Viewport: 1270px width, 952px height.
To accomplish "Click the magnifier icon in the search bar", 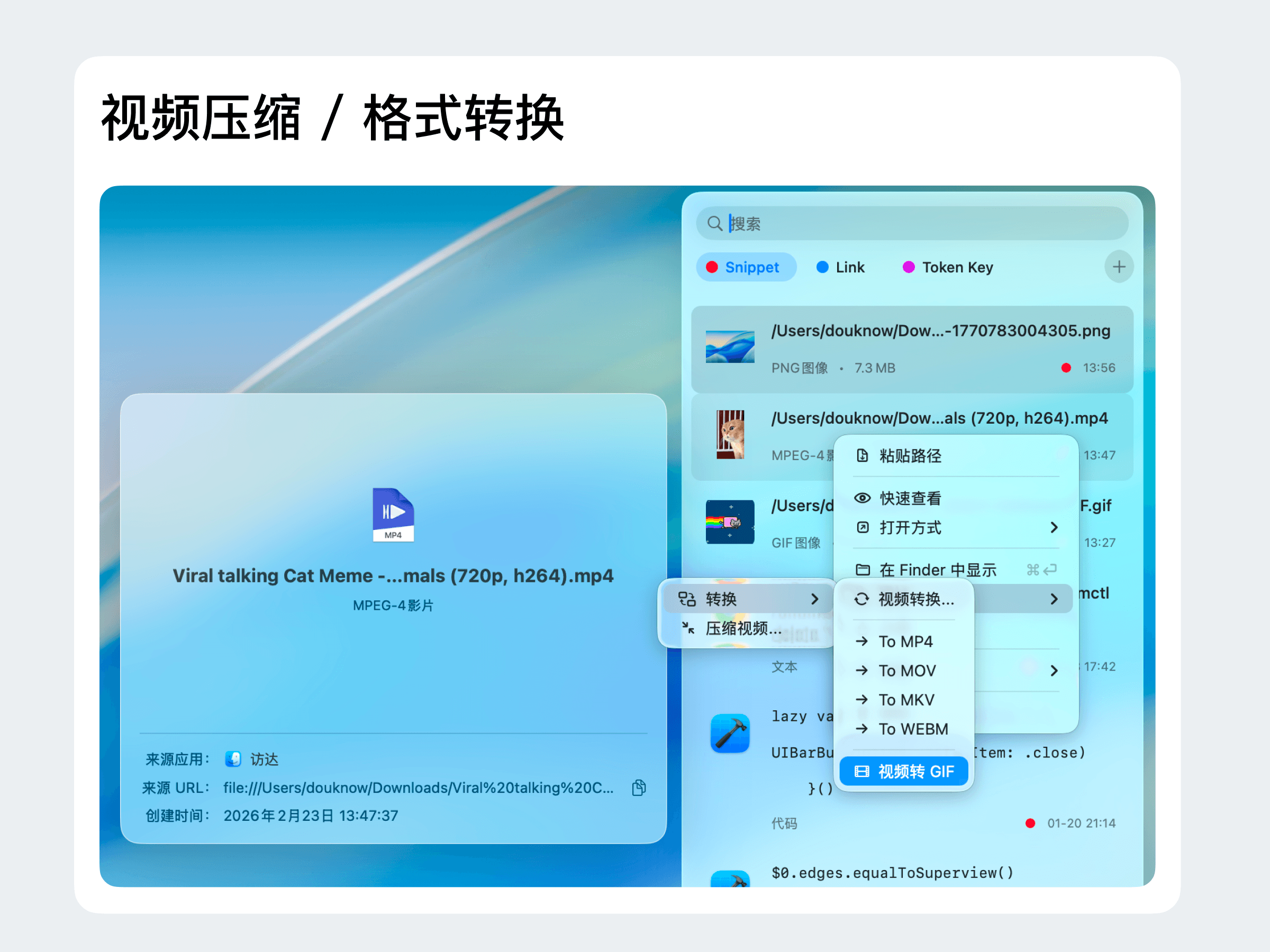I will coord(714,223).
